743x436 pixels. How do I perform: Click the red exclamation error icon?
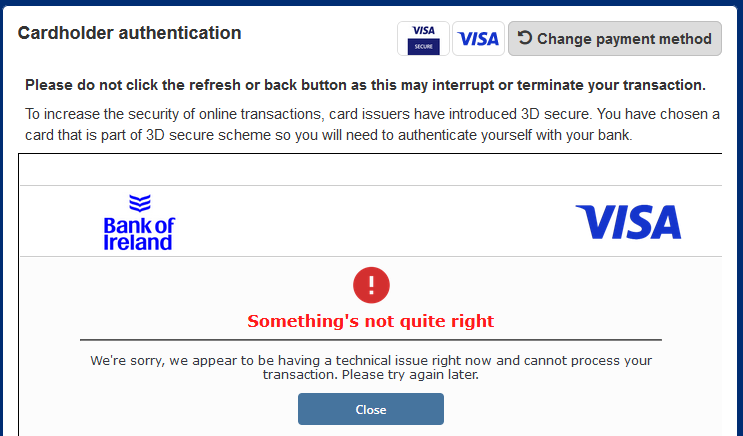tap(371, 285)
